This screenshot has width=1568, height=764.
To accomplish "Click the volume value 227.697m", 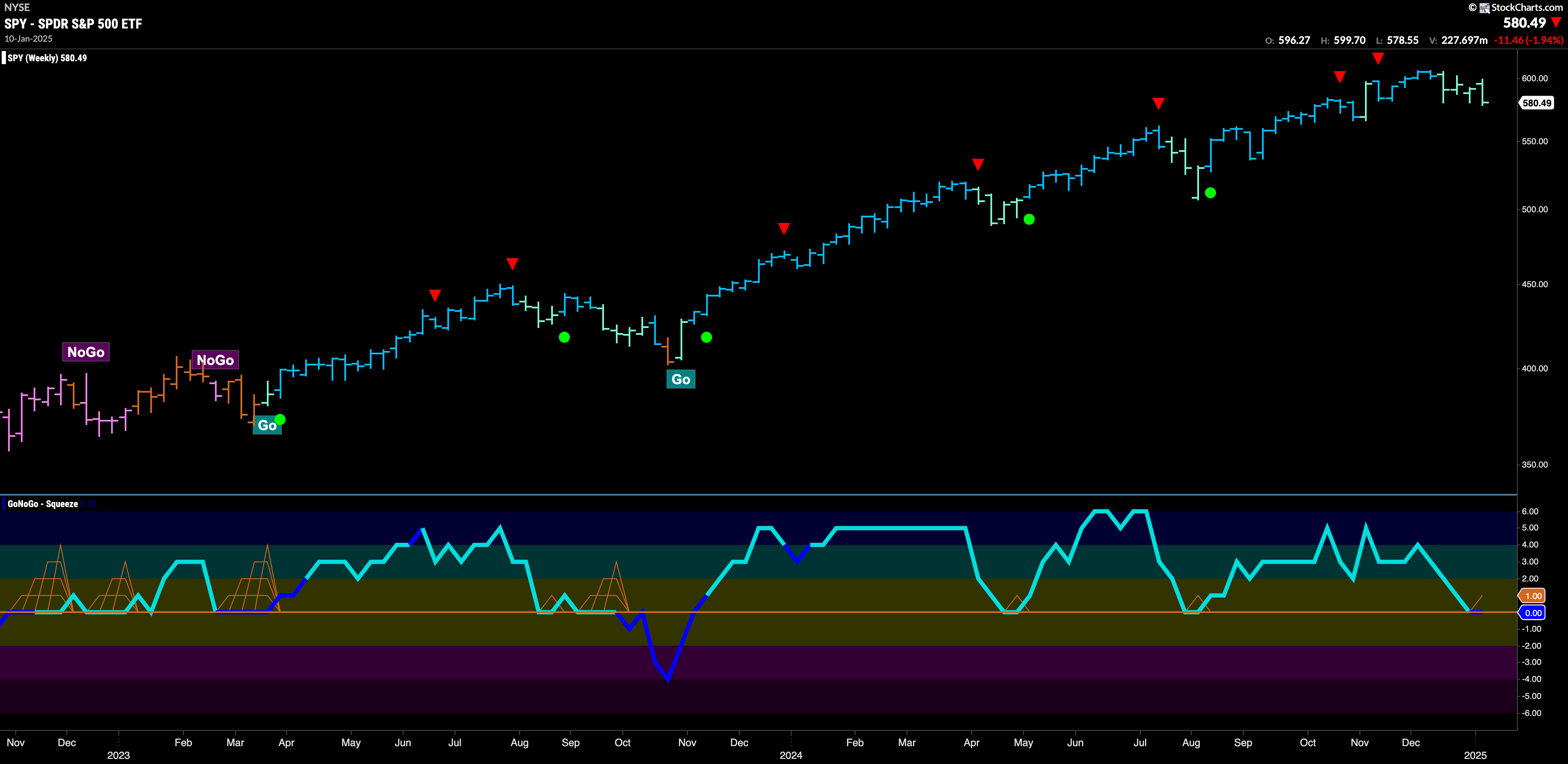I will pos(1464,40).
